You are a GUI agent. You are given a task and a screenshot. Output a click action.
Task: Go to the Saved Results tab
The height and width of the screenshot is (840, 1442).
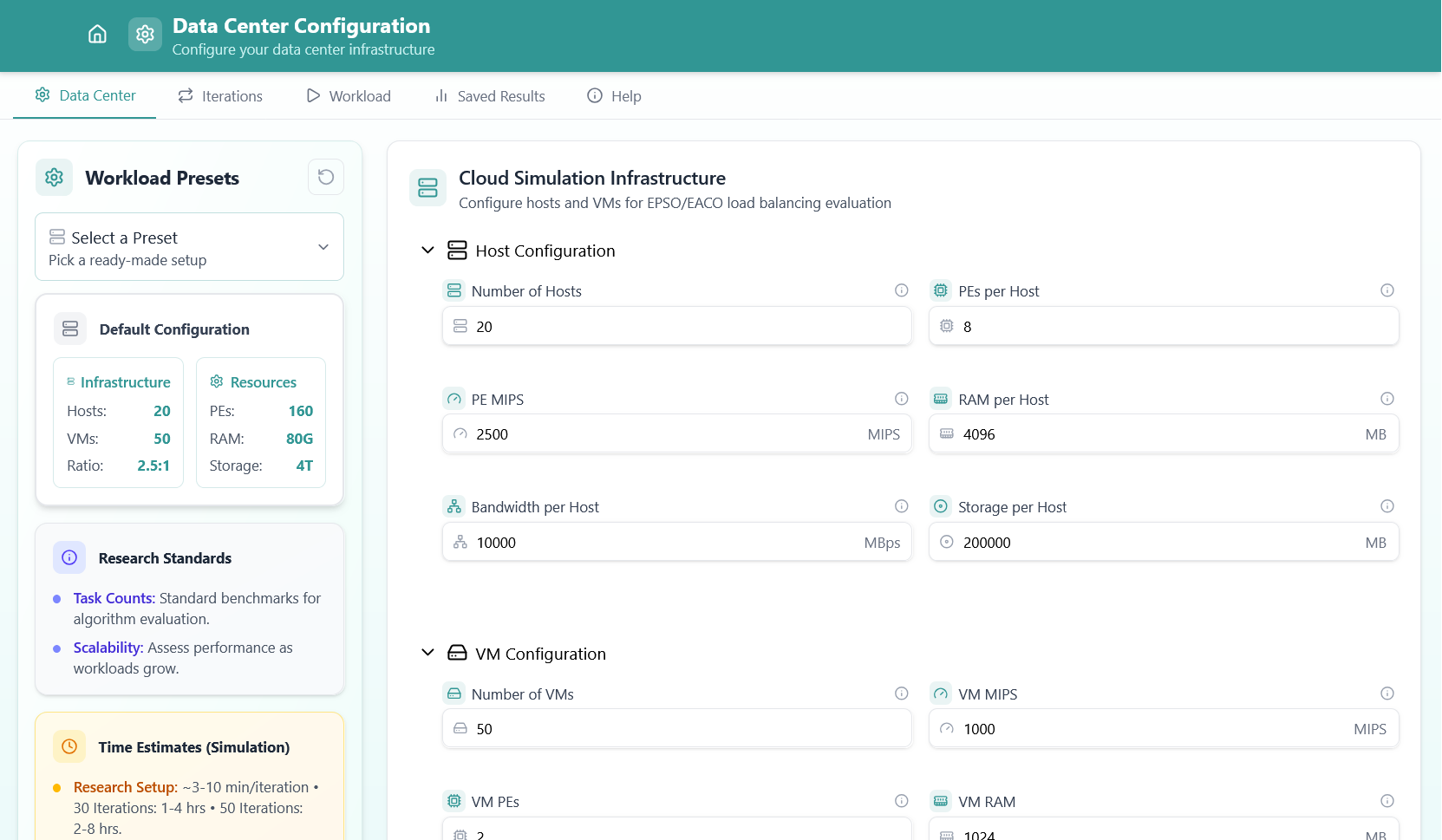(x=490, y=96)
